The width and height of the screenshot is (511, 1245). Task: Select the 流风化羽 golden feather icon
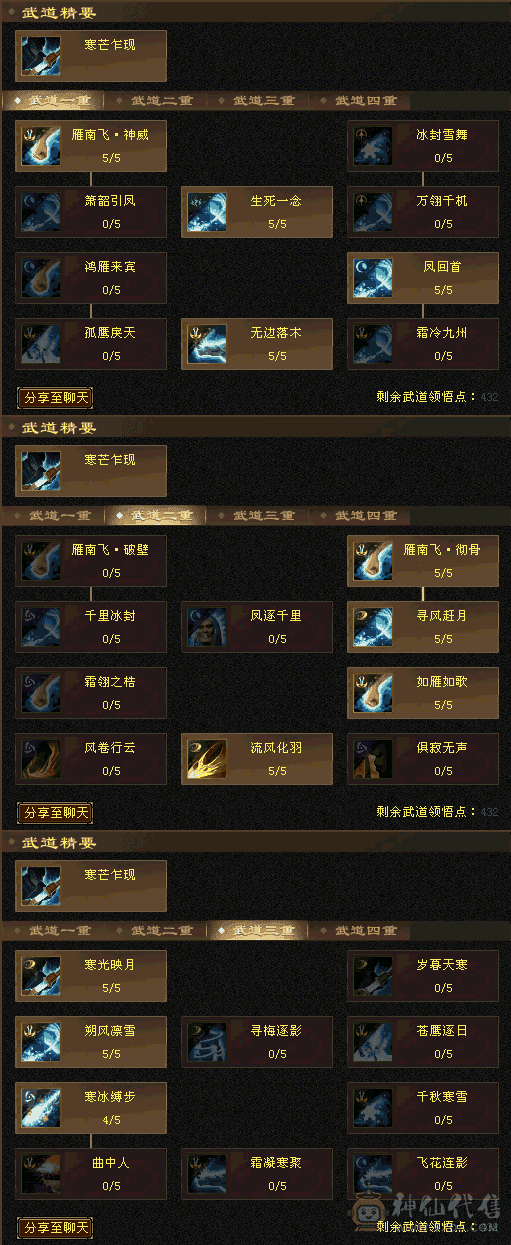[207, 760]
